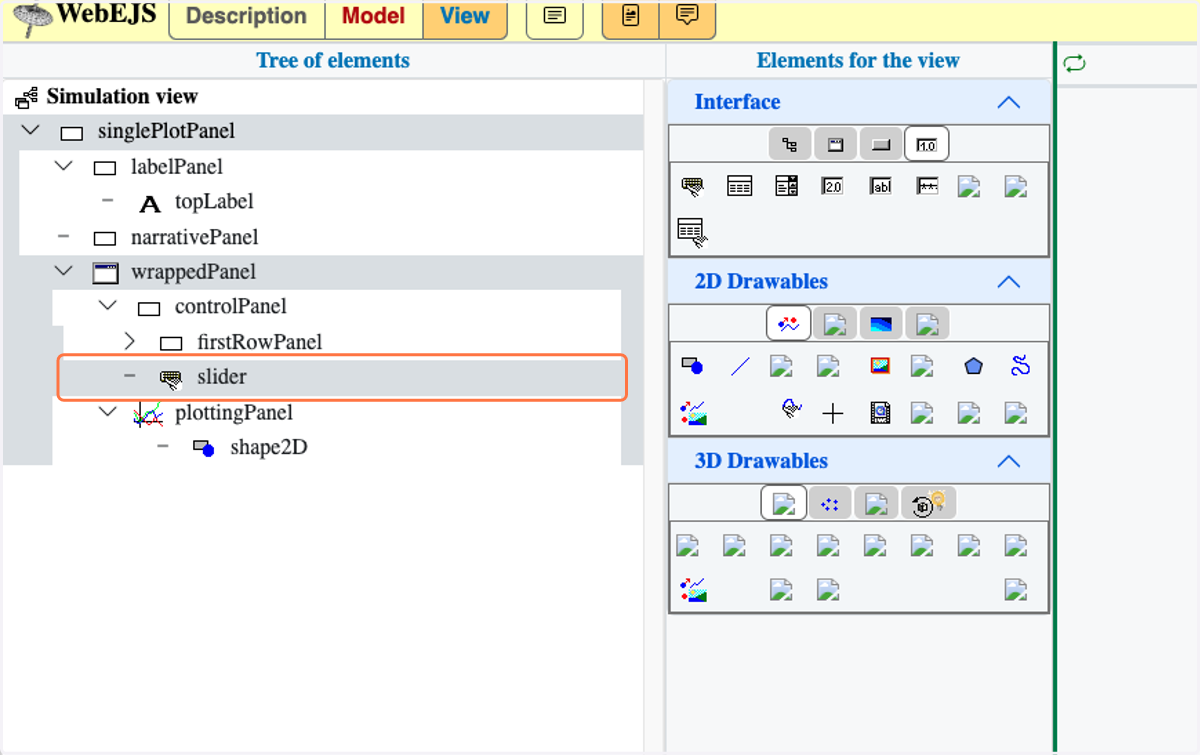Open the window subtab in Interface palette
This screenshot has width=1200, height=755.
pos(835,145)
